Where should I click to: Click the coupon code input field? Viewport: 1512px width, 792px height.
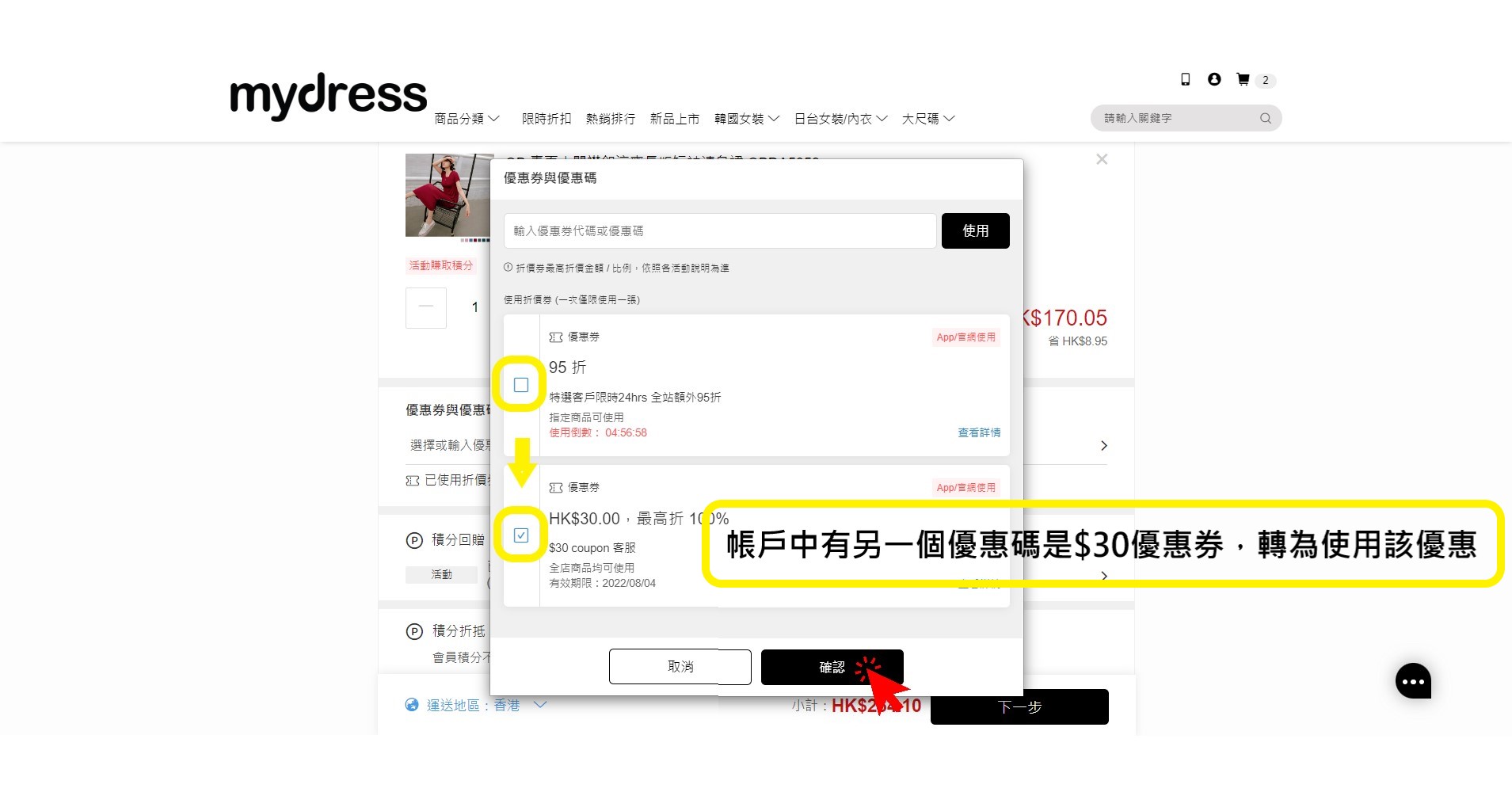pyautogui.click(x=720, y=230)
